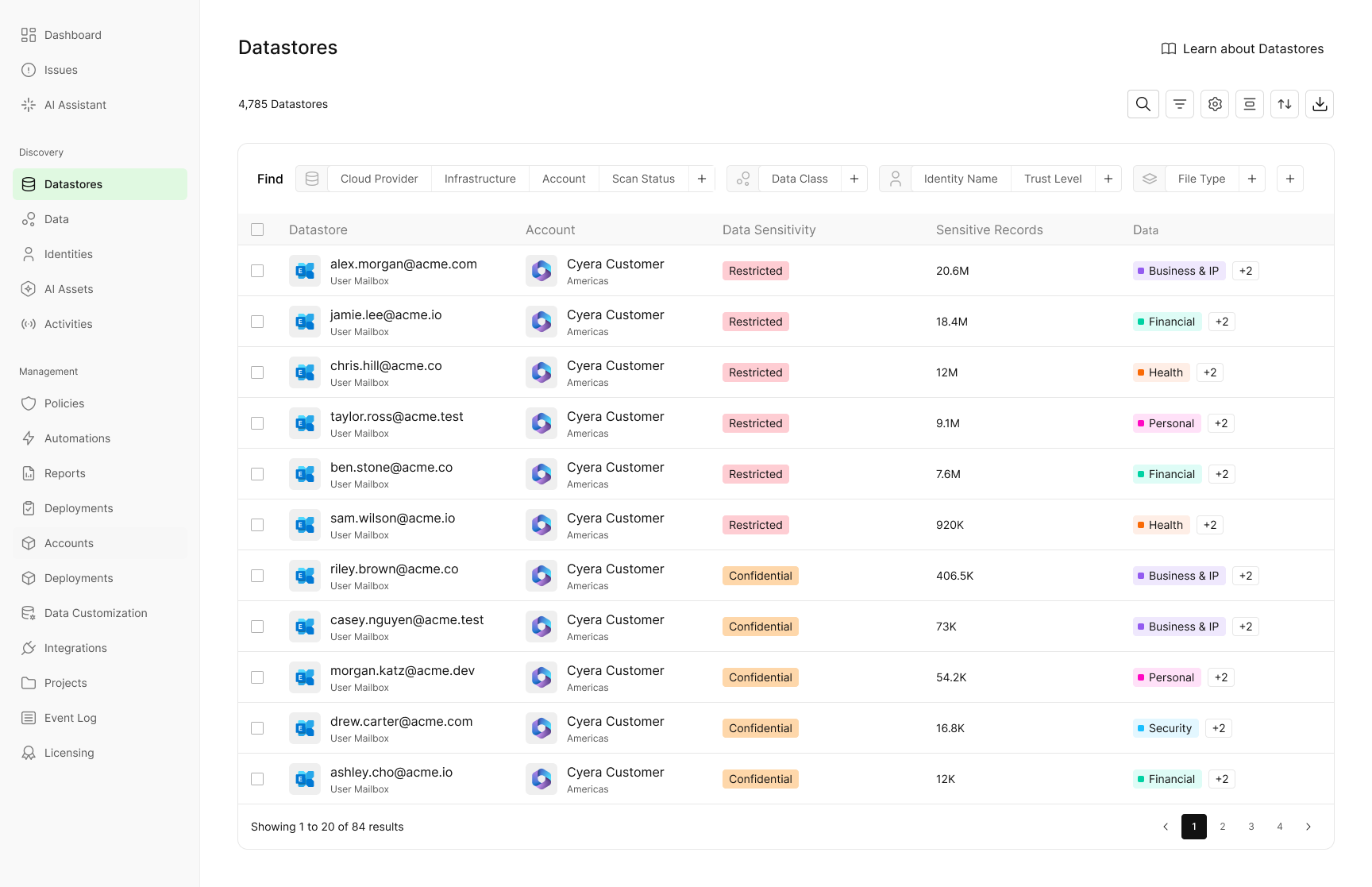Tick the checkbox on the ashley.cho@acme.io row
Image resolution: width=1372 pixels, height=887 pixels.
(x=257, y=779)
